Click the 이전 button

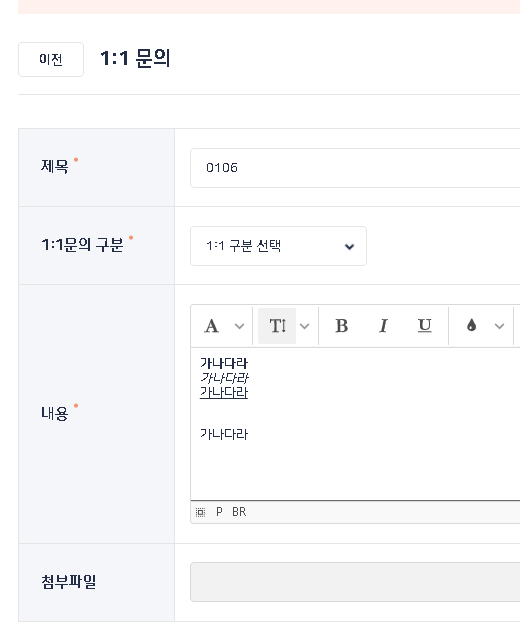[x=51, y=59]
